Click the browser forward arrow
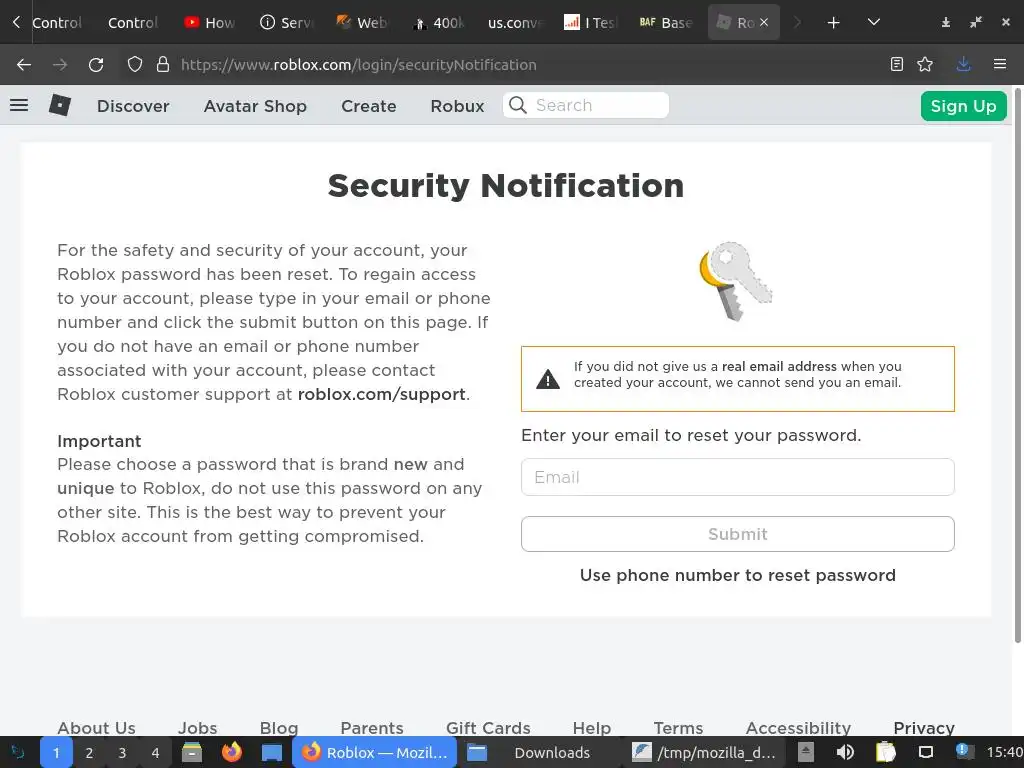 pyautogui.click(x=60, y=65)
